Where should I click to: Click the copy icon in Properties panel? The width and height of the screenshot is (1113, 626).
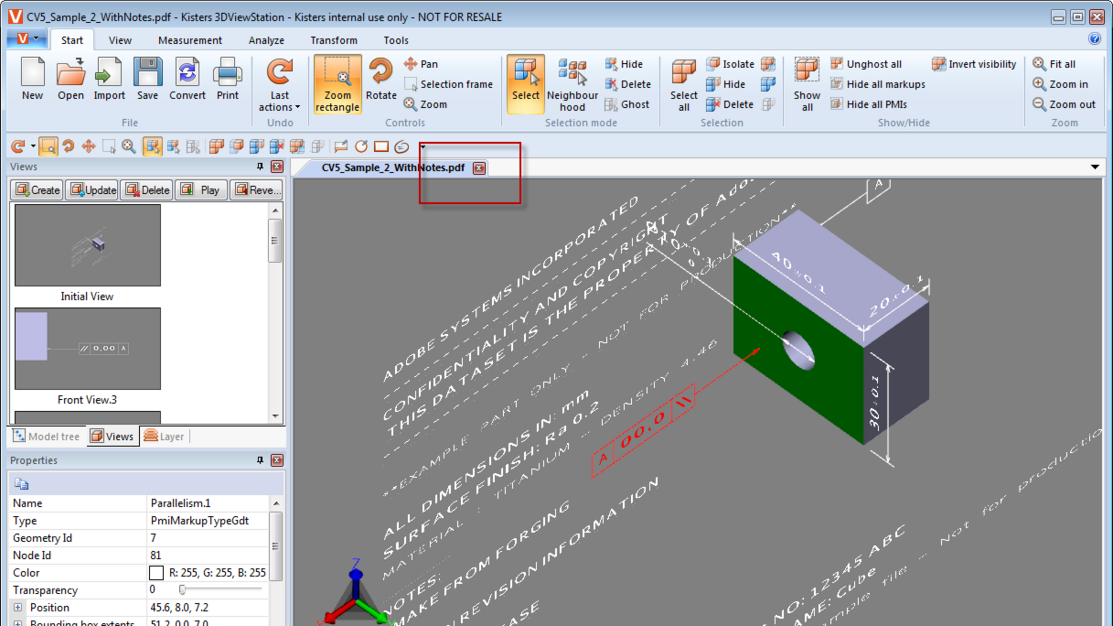[21, 484]
